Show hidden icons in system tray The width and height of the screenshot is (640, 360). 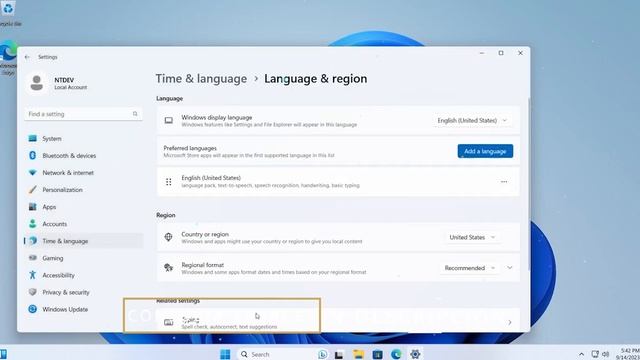point(581,354)
